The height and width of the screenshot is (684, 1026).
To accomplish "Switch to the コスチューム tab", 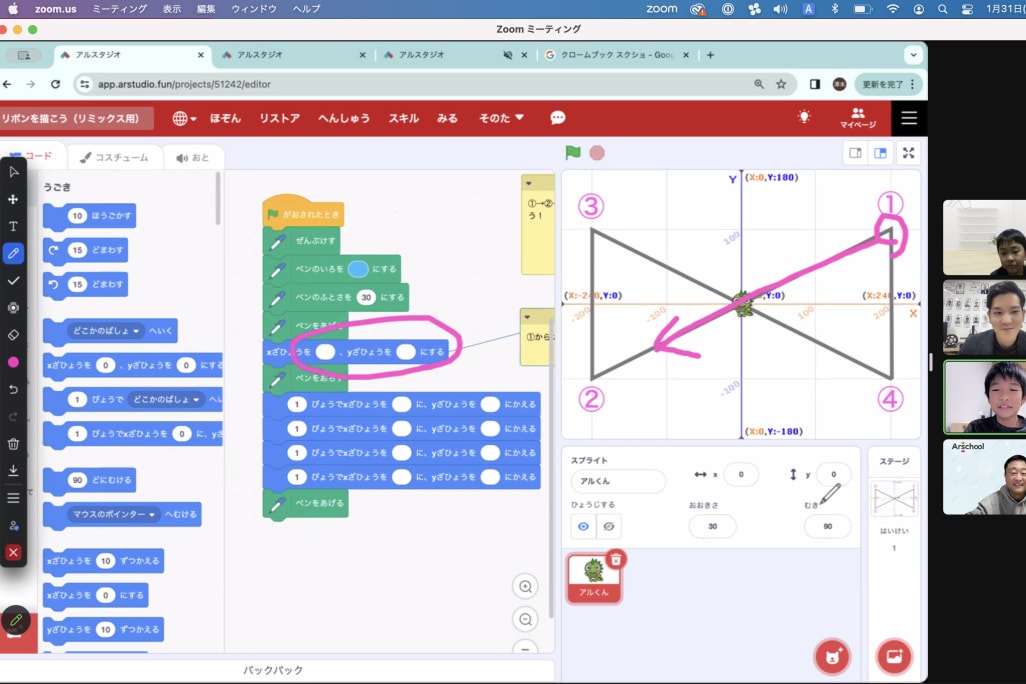I will pos(114,157).
